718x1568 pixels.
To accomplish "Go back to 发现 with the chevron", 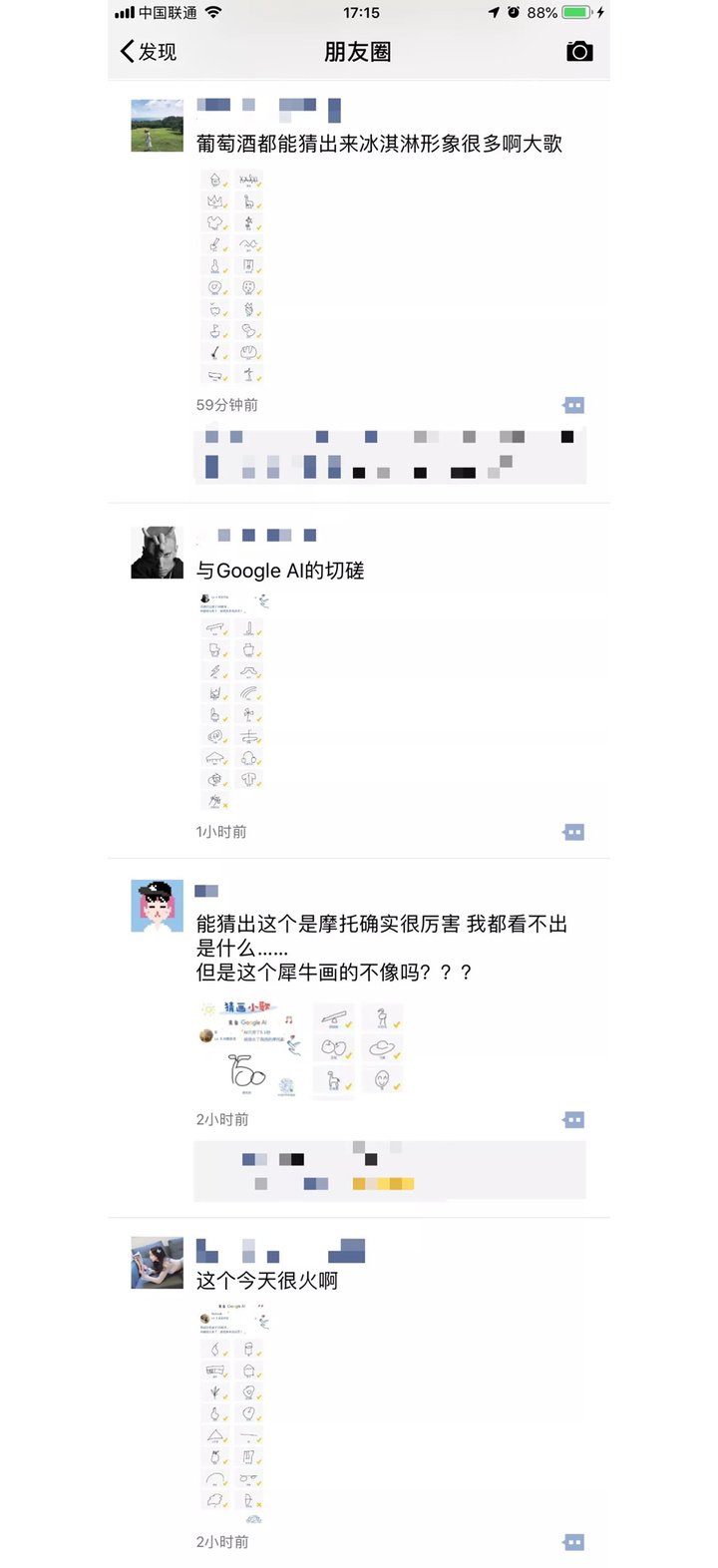I will [127, 51].
